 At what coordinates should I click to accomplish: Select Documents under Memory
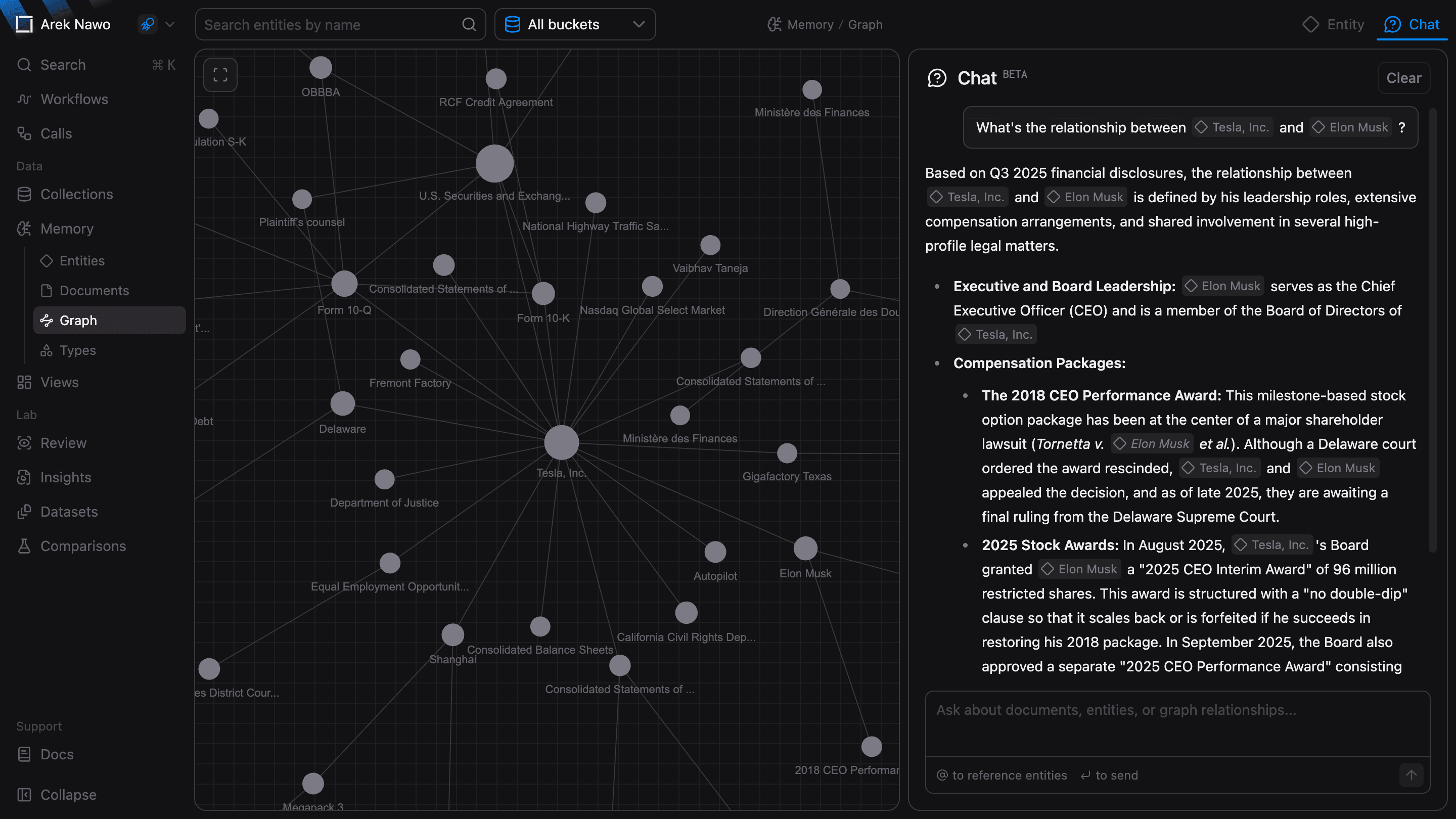point(110,291)
